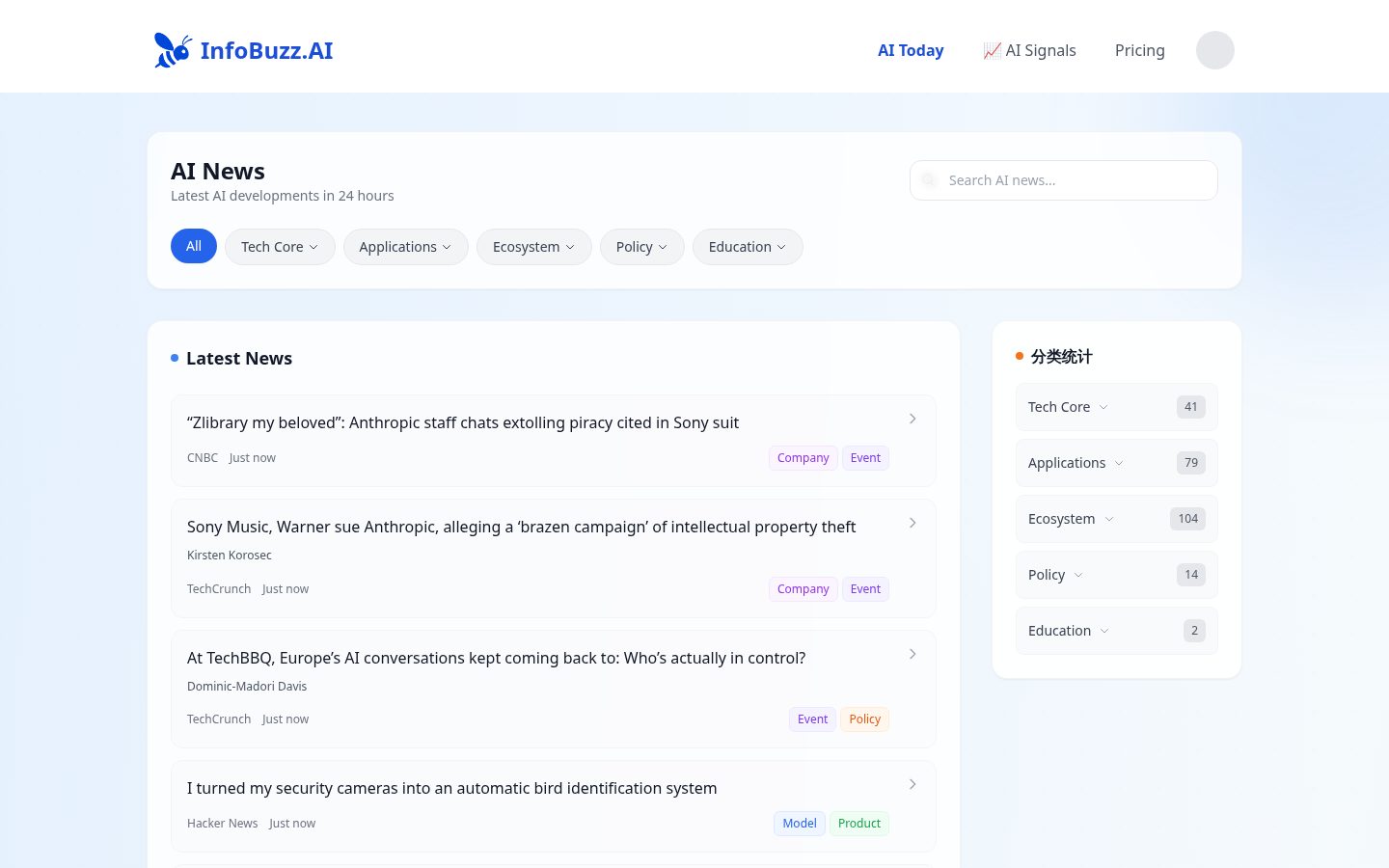Screen dimensions: 1389x868
Task: Click the chevron arrow on TechBBQ article
Action: [x=912, y=654]
